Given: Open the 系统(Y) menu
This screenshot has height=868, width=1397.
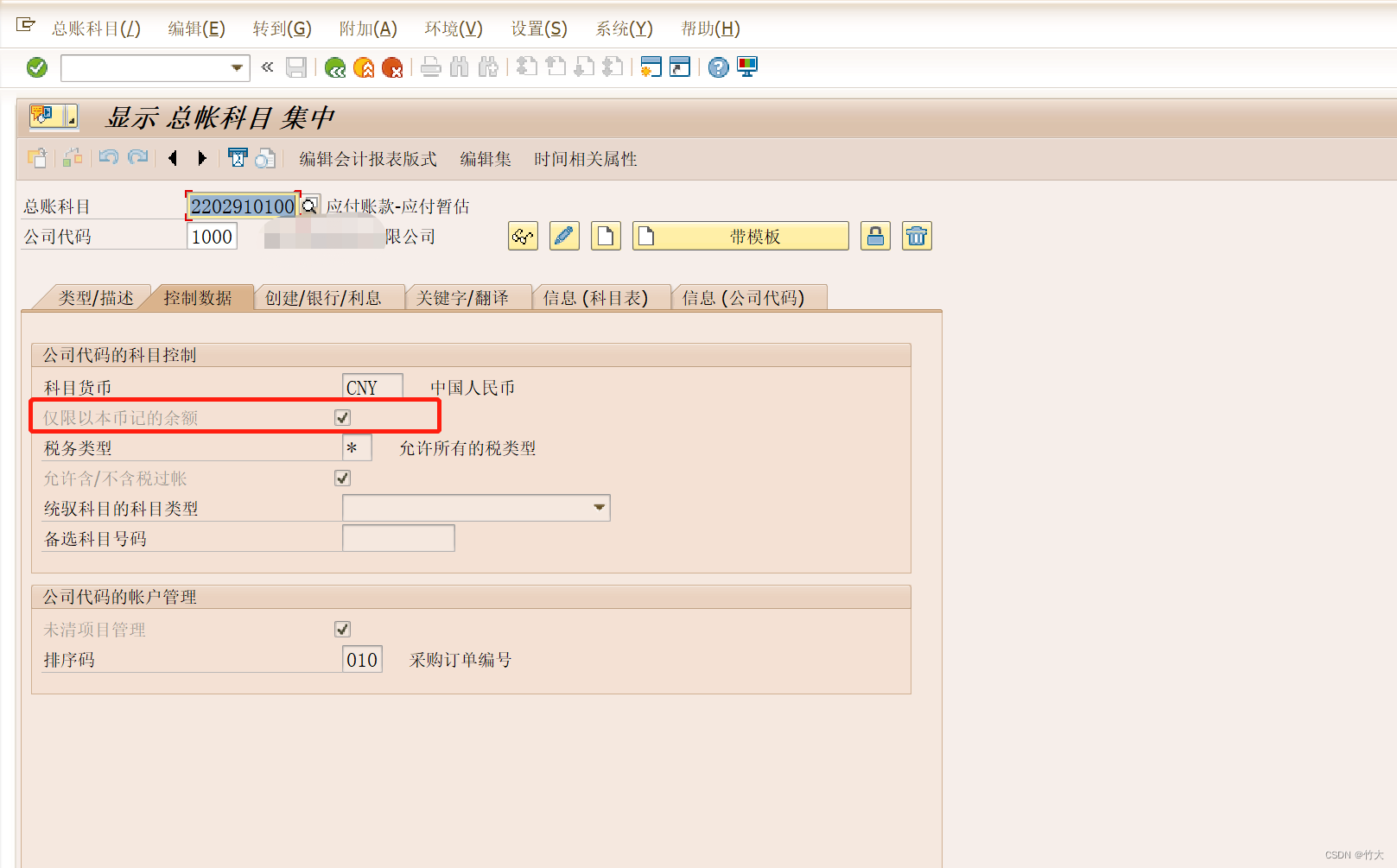Looking at the screenshot, I should point(623,28).
